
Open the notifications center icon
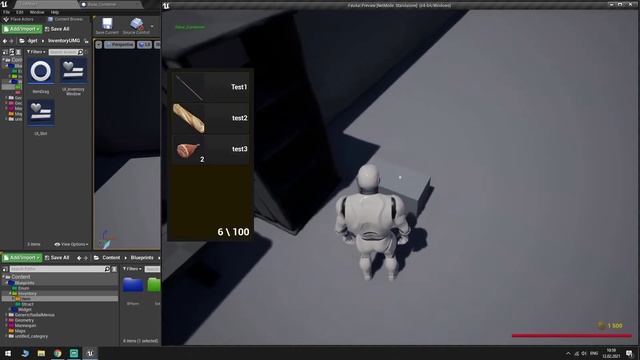pyautogui.click(x=629, y=353)
